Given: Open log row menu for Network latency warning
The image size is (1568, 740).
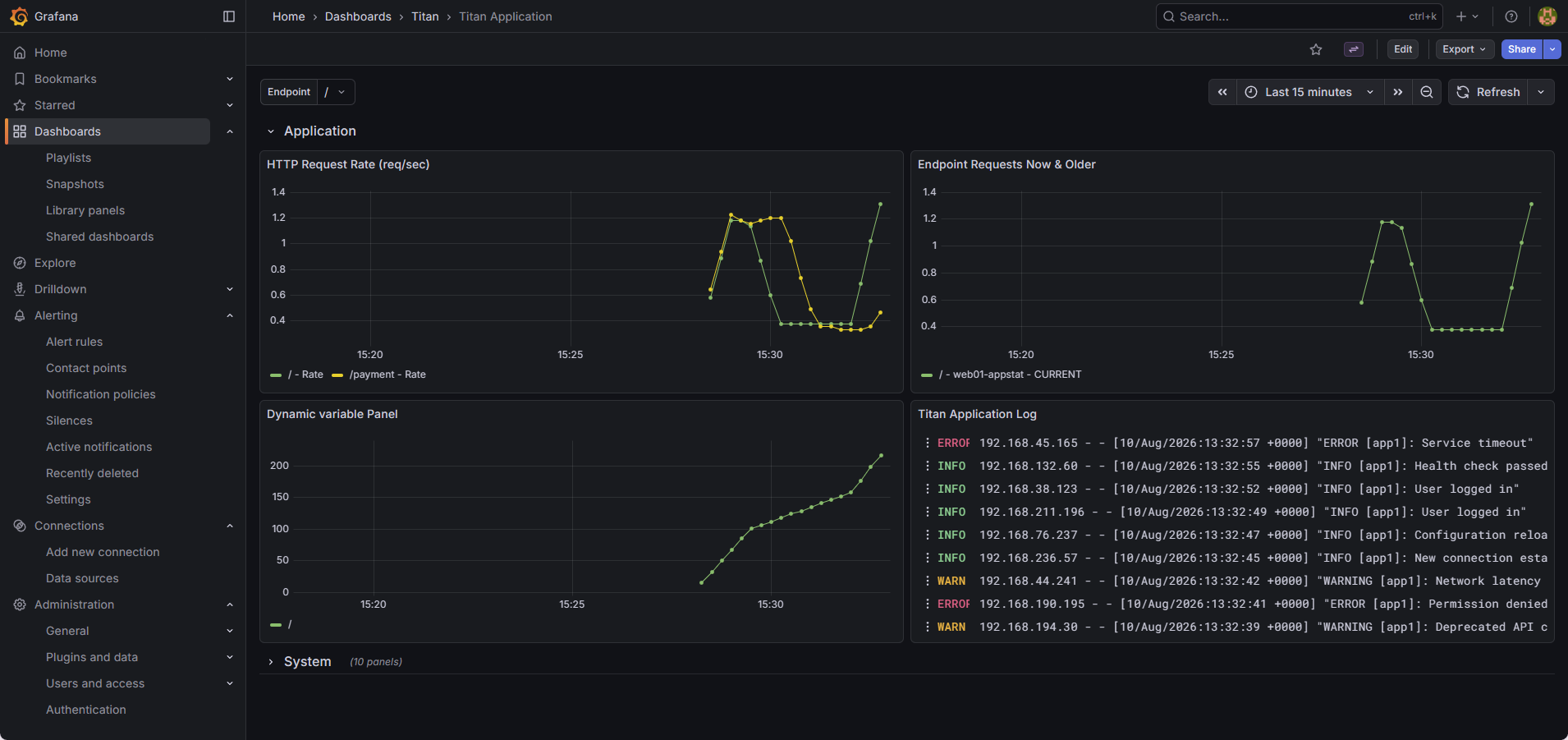Looking at the screenshot, I should click(x=928, y=581).
